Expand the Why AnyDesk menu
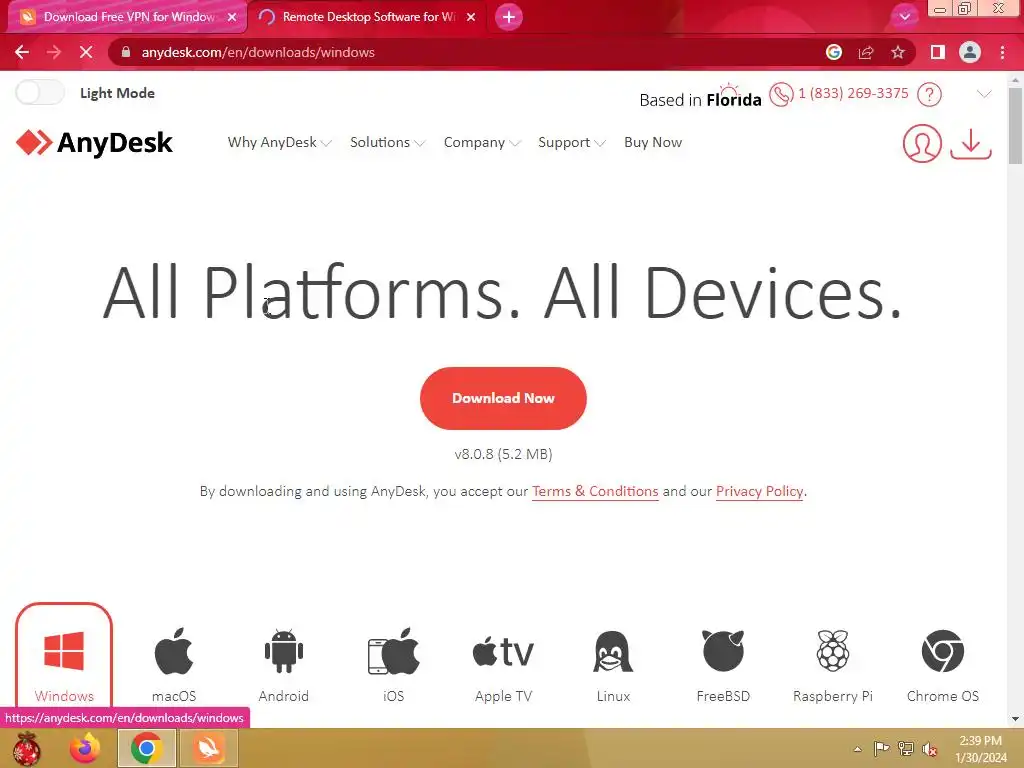This screenshot has height=768, width=1024. [280, 142]
